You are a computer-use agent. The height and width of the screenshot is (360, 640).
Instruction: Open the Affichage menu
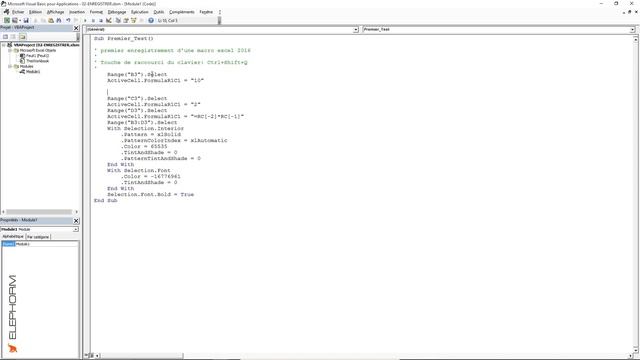coord(56,12)
